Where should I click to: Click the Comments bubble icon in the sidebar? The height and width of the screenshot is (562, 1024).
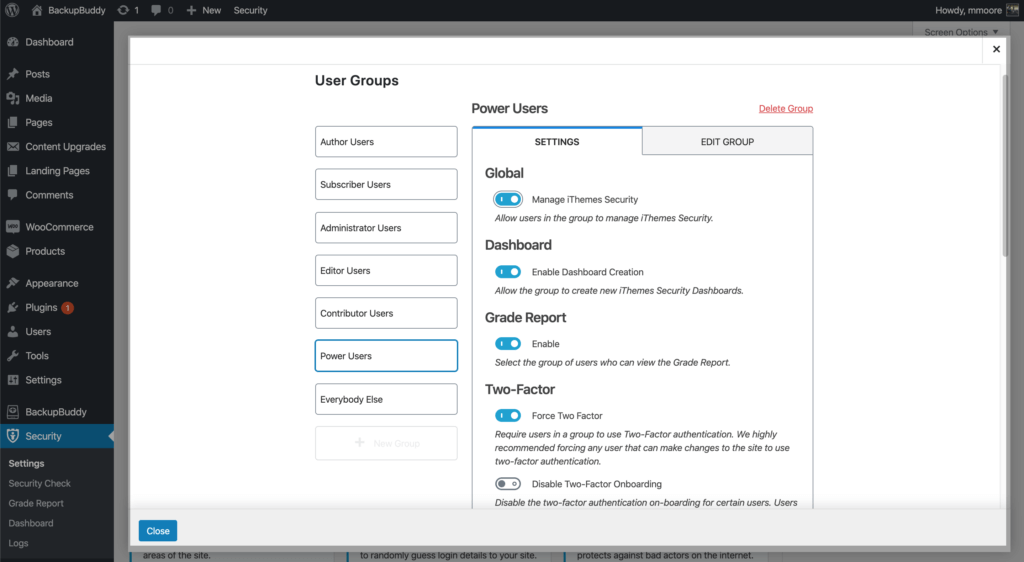point(13,195)
